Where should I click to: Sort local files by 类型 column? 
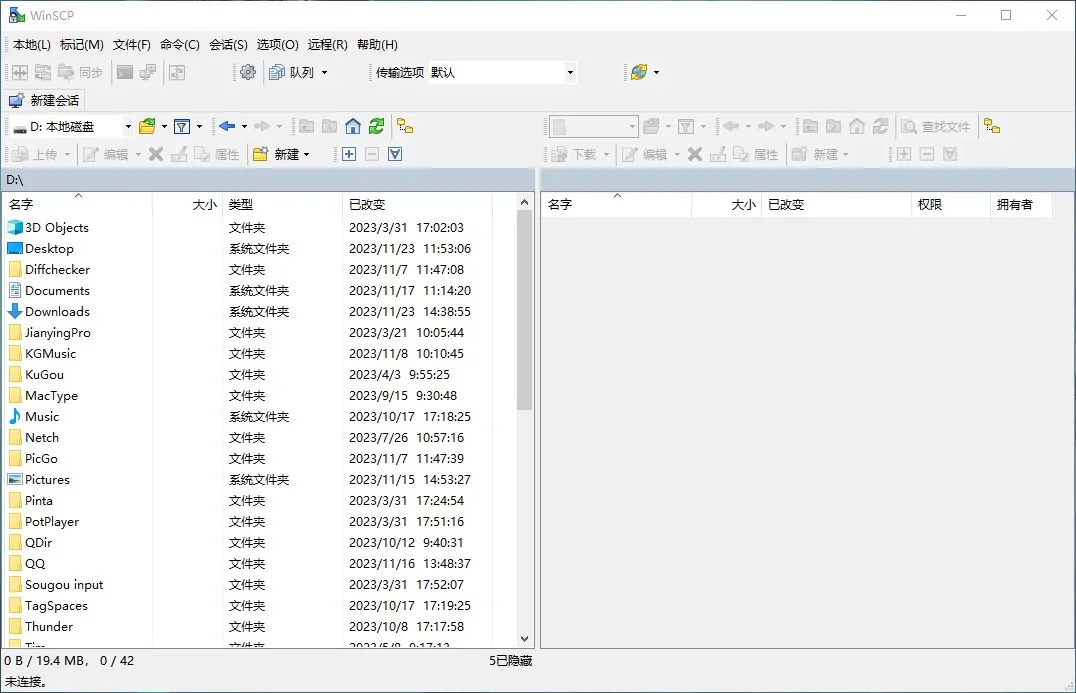point(282,204)
